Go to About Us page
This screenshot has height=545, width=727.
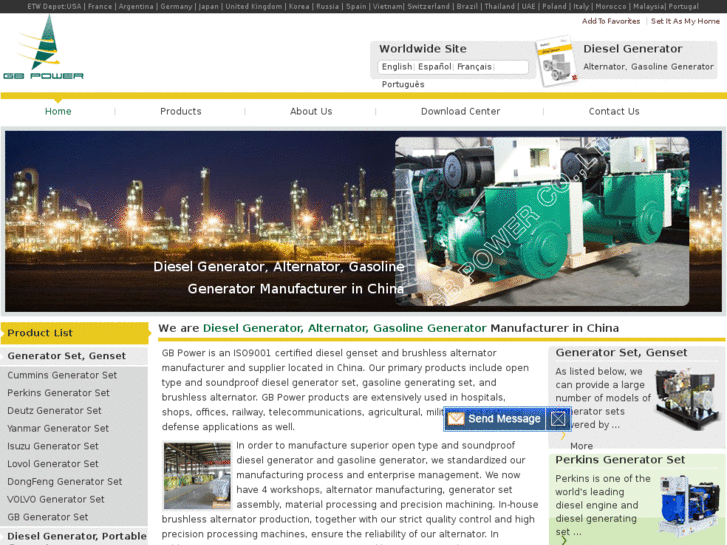(x=311, y=111)
